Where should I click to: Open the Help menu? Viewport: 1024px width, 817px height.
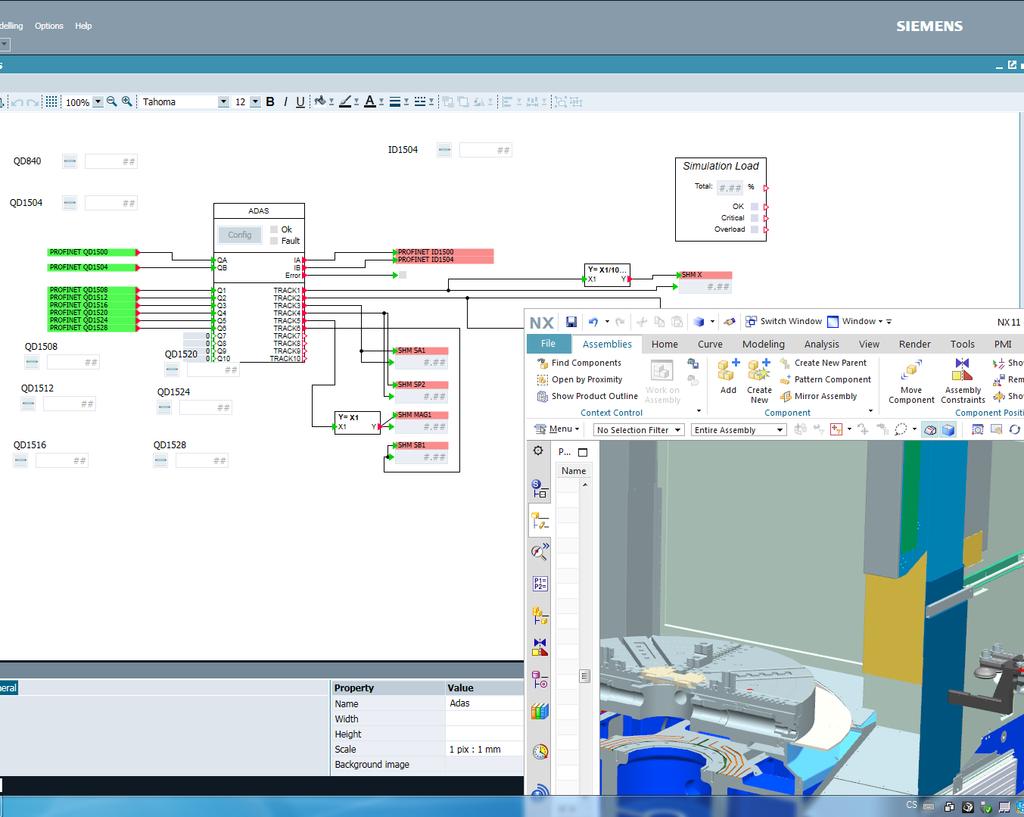[83, 26]
